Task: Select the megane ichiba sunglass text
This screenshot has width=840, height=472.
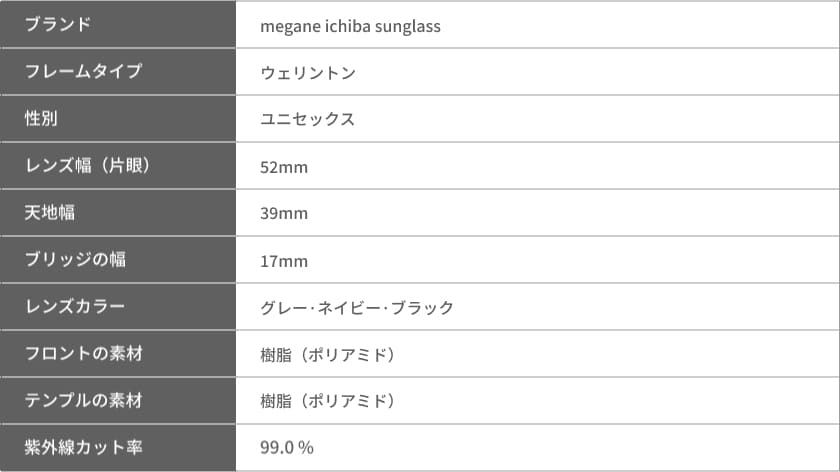Action: (350, 26)
